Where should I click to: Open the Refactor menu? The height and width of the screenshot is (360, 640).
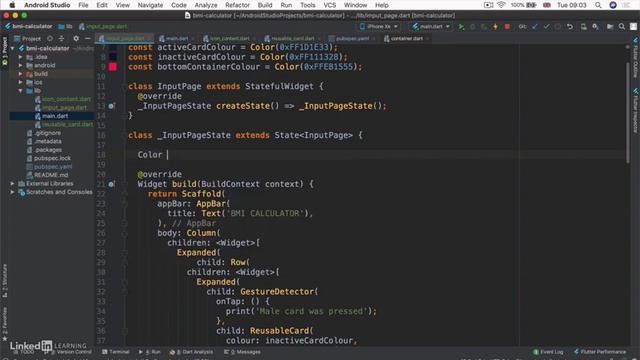click(237, 5)
